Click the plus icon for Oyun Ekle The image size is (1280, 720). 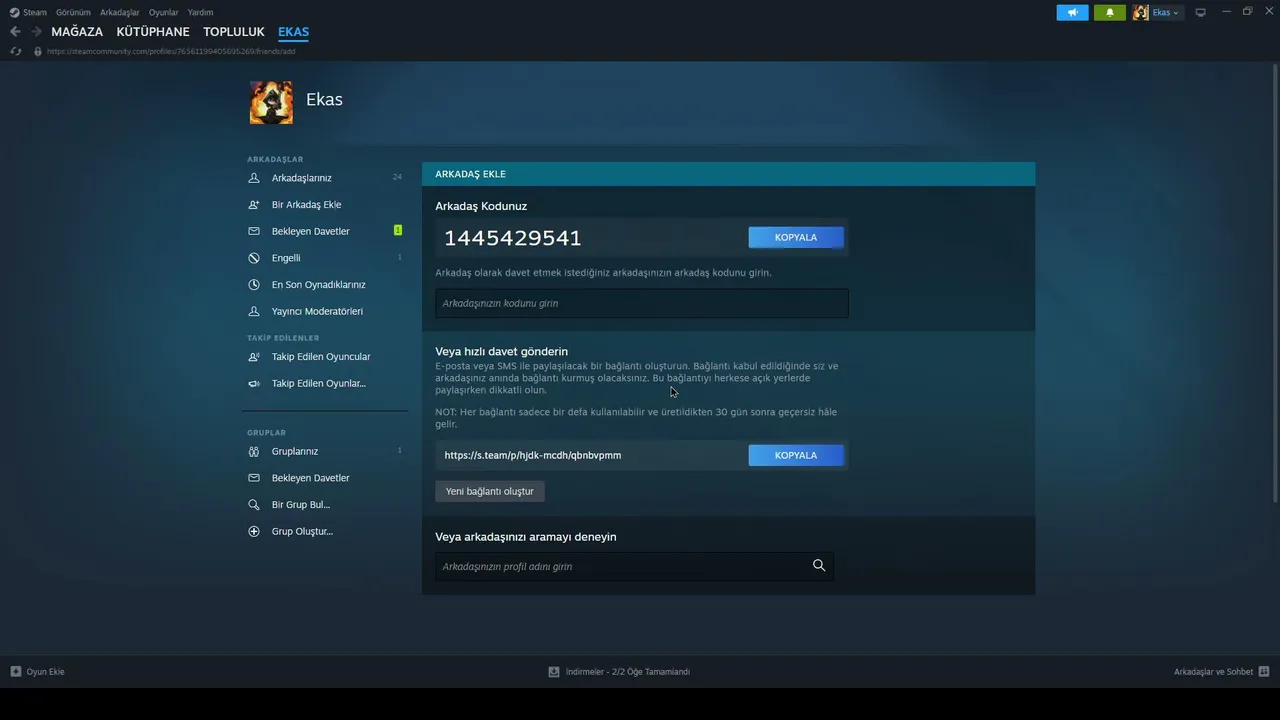[15, 672]
